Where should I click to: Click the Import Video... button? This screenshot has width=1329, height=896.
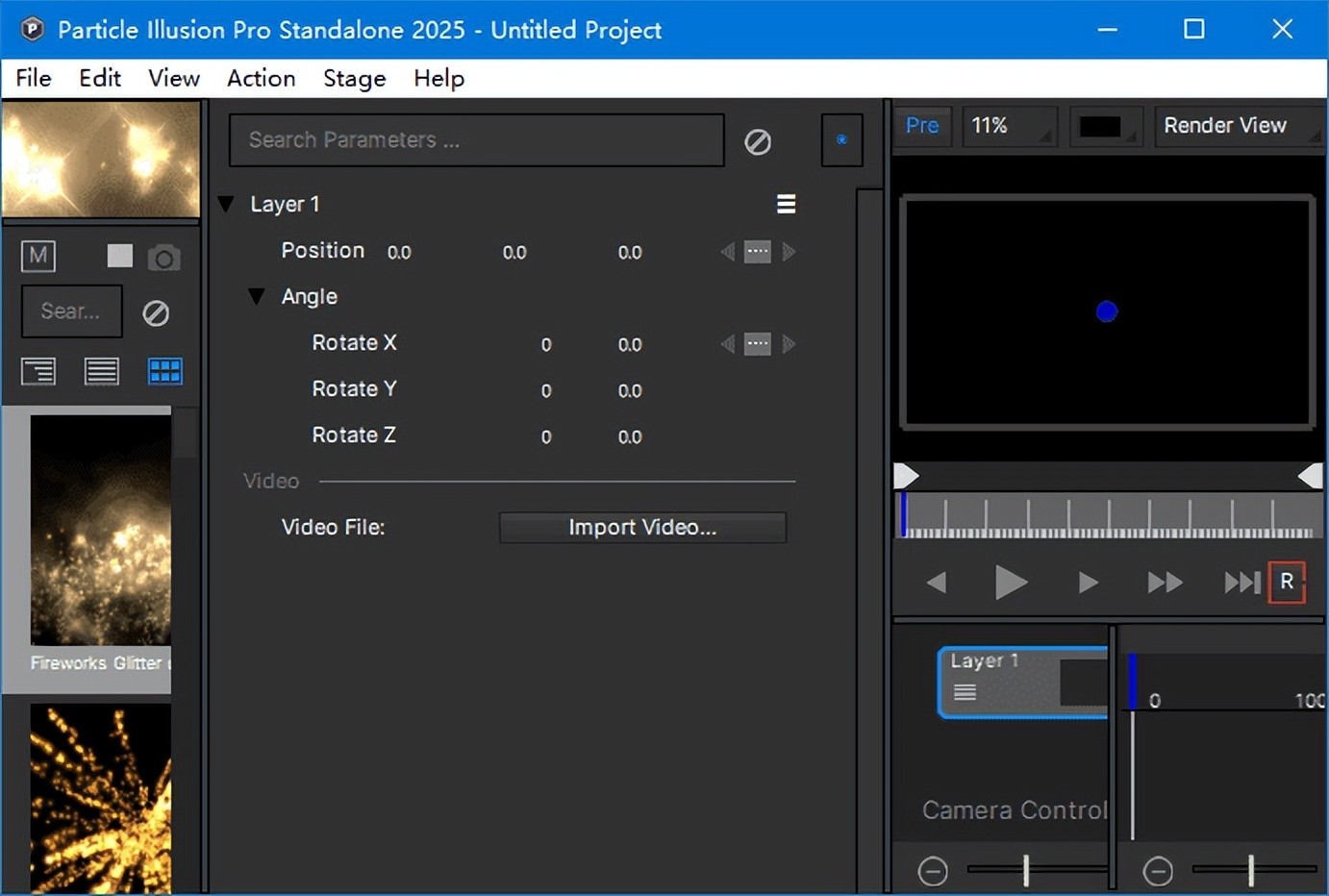642,528
